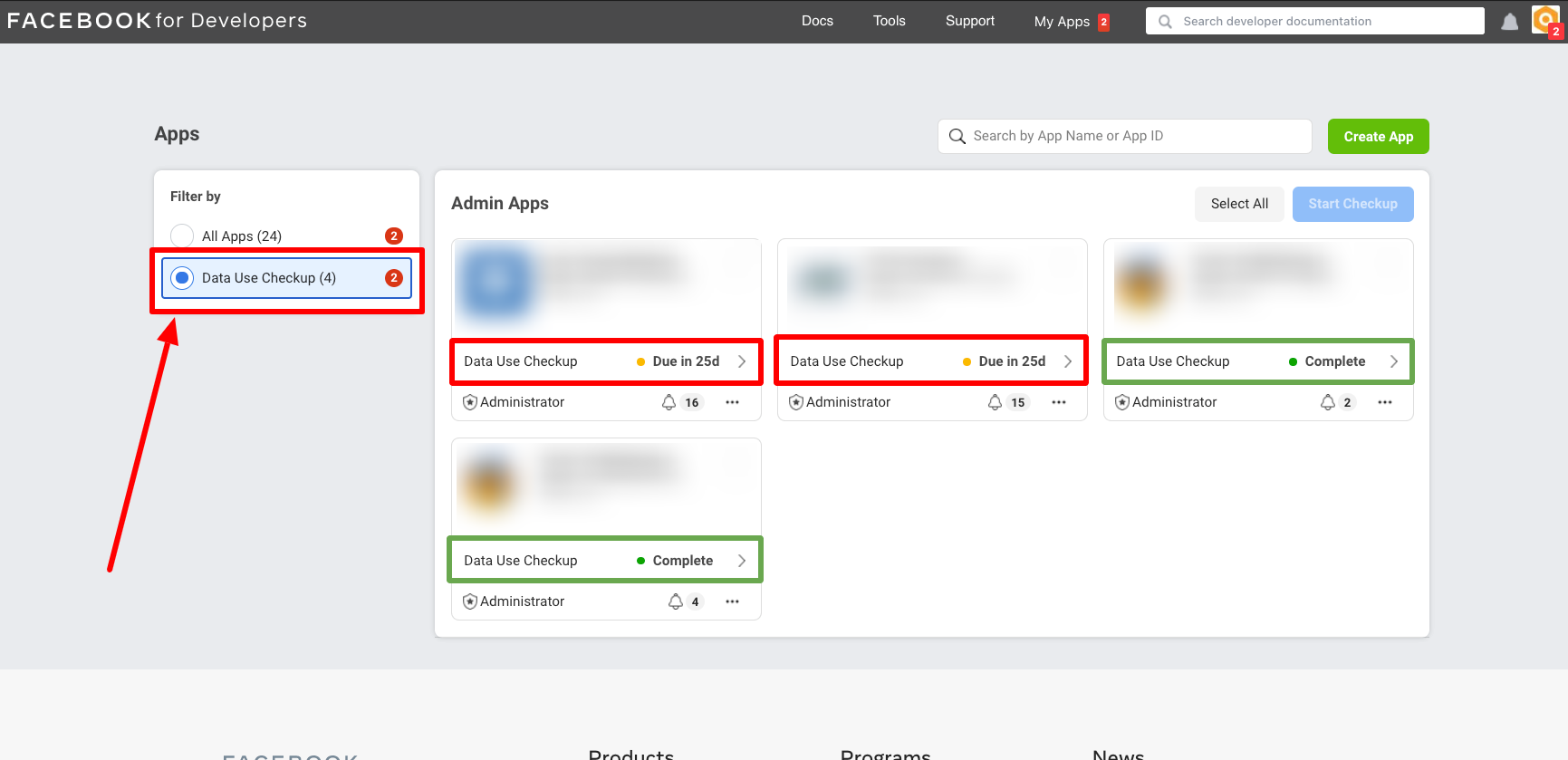Click the 'Admin Apps' heading
This screenshot has height=760, width=1568.
click(500, 204)
